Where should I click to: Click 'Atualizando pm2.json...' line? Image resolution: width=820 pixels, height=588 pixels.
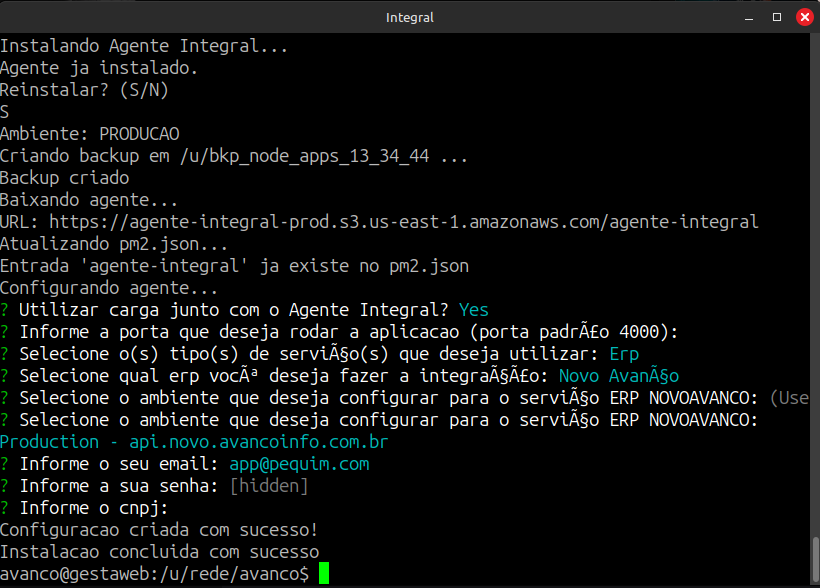point(114,244)
